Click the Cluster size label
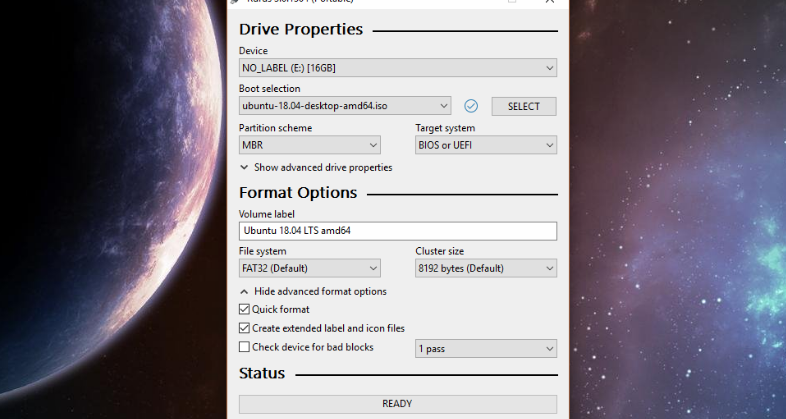 coord(440,251)
